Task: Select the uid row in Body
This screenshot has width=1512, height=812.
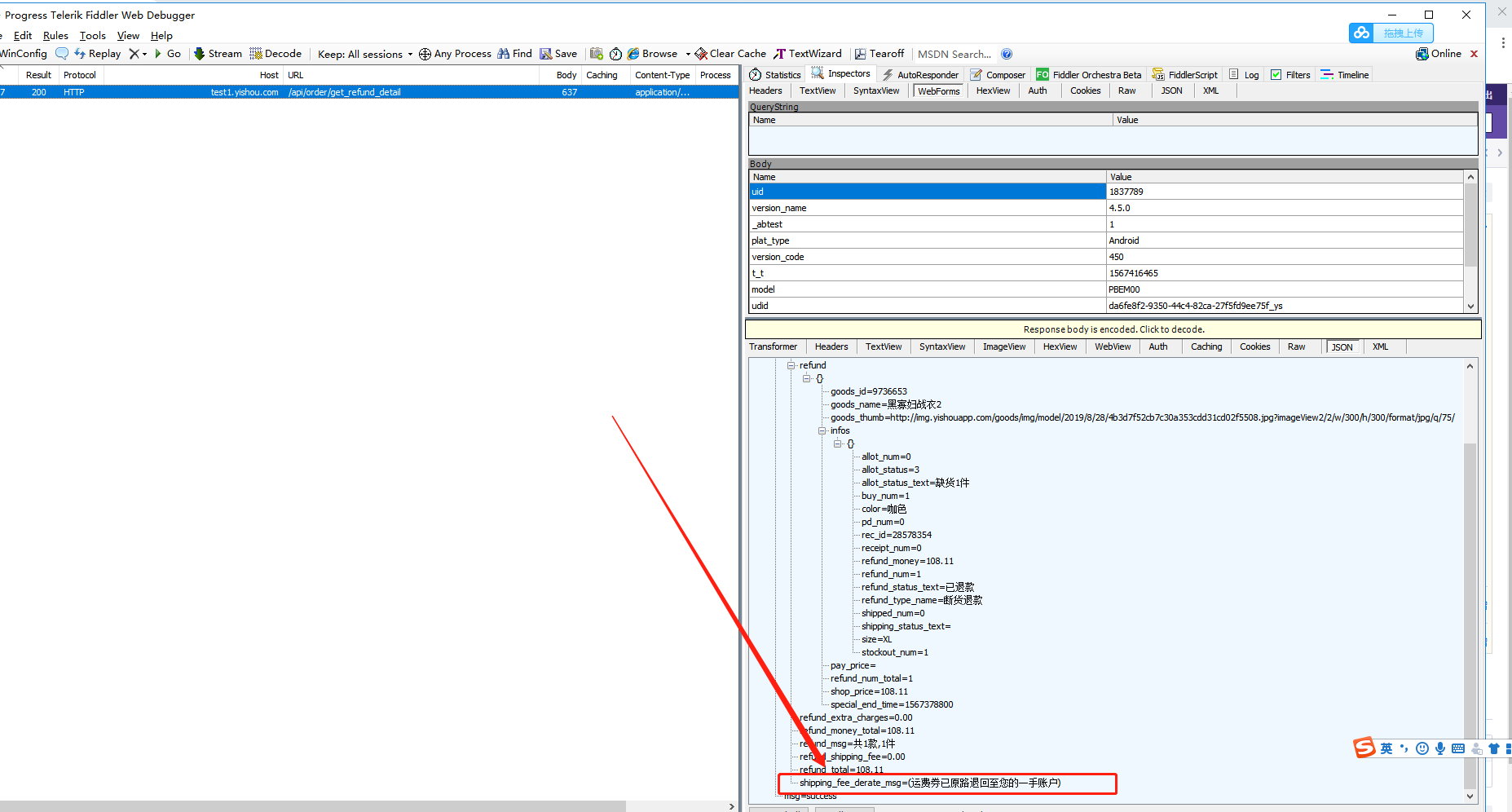Action: click(x=1106, y=192)
